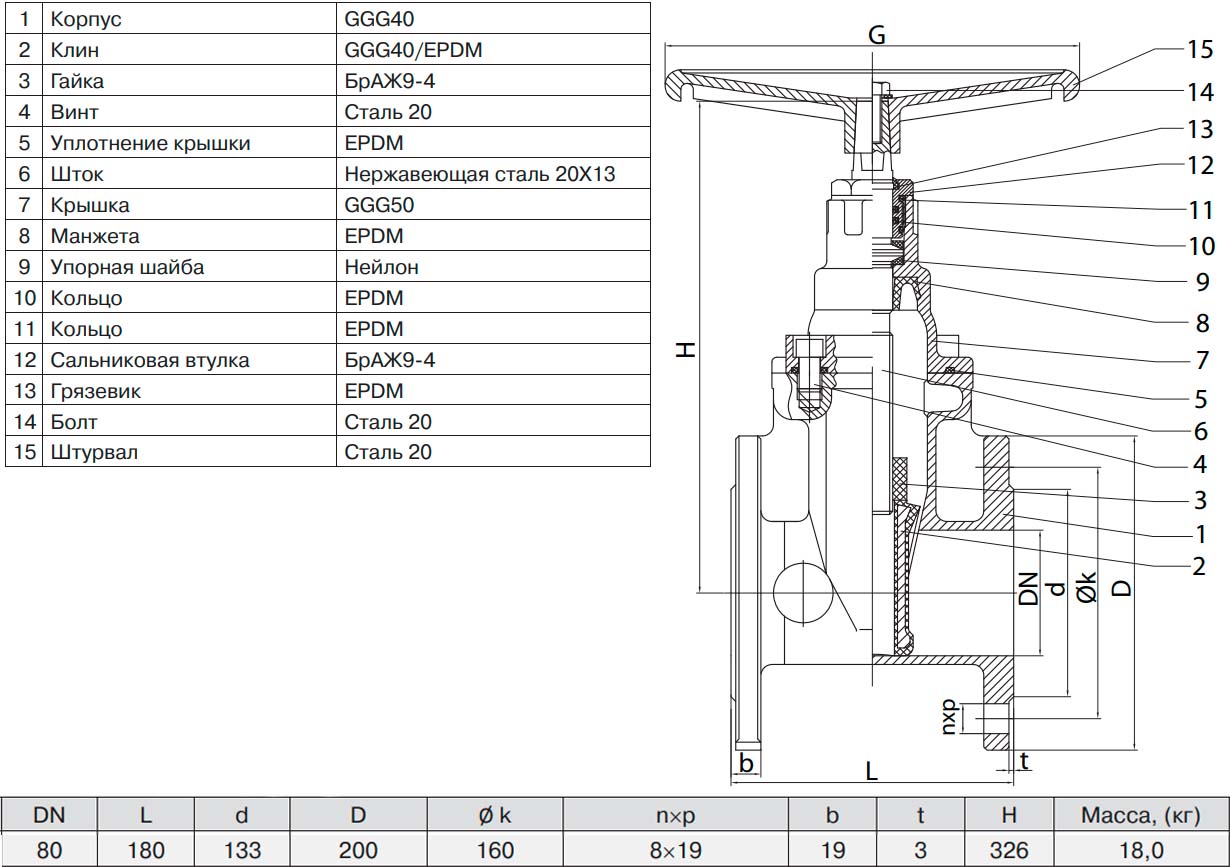Click the "18,0" mass value
Image resolution: width=1230 pixels, height=867 pixels.
[x=1140, y=850]
